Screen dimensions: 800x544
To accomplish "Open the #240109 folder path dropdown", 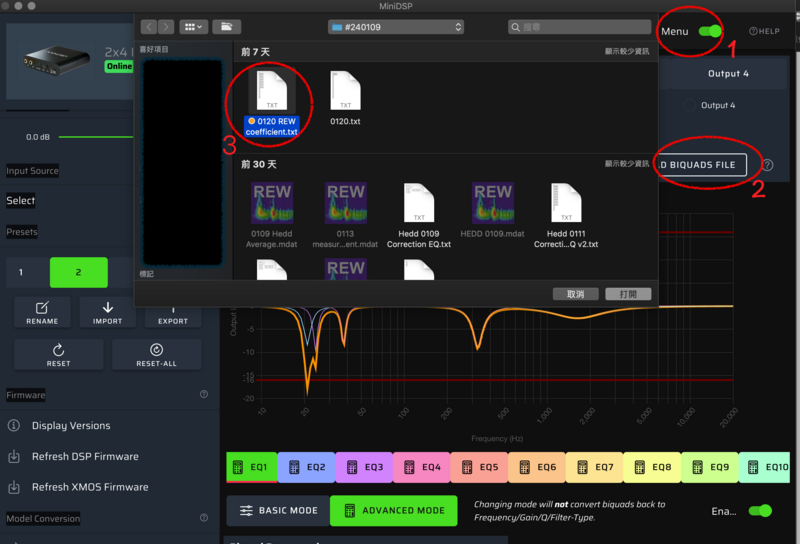I will pos(395,27).
